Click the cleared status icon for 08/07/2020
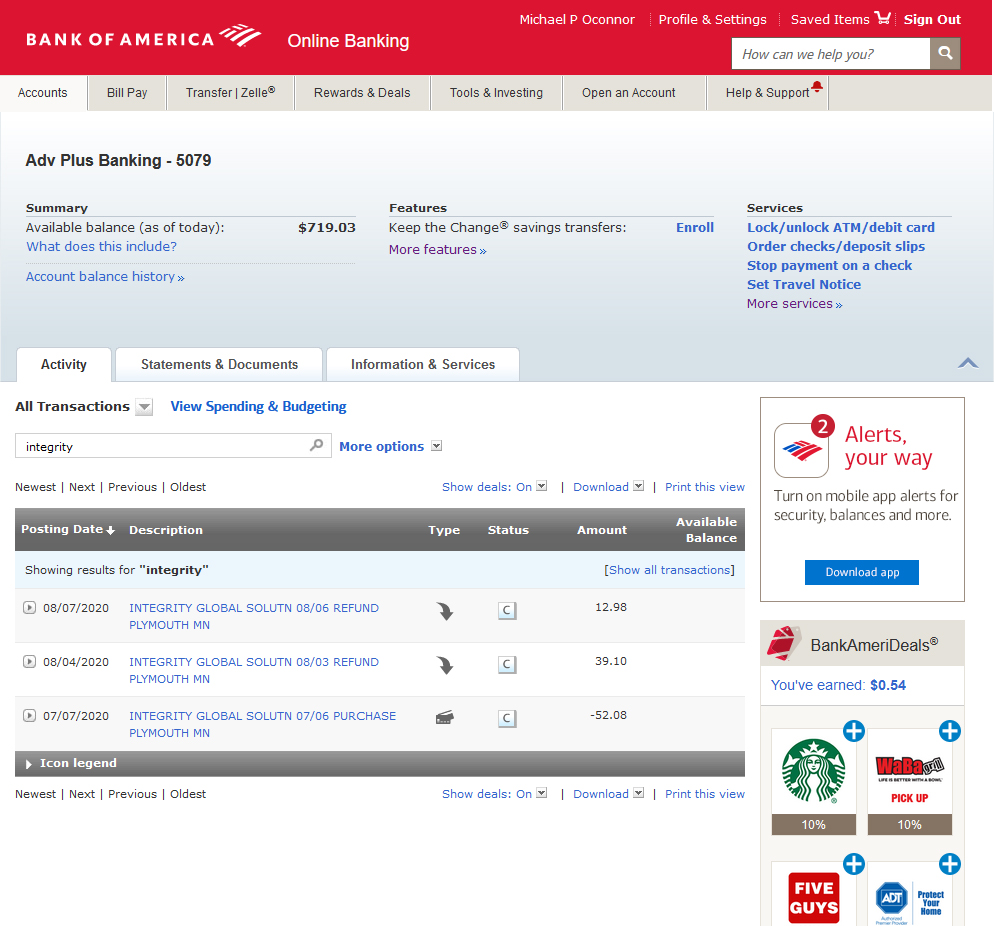This screenshot has width=994, height=926. (507, 611)
